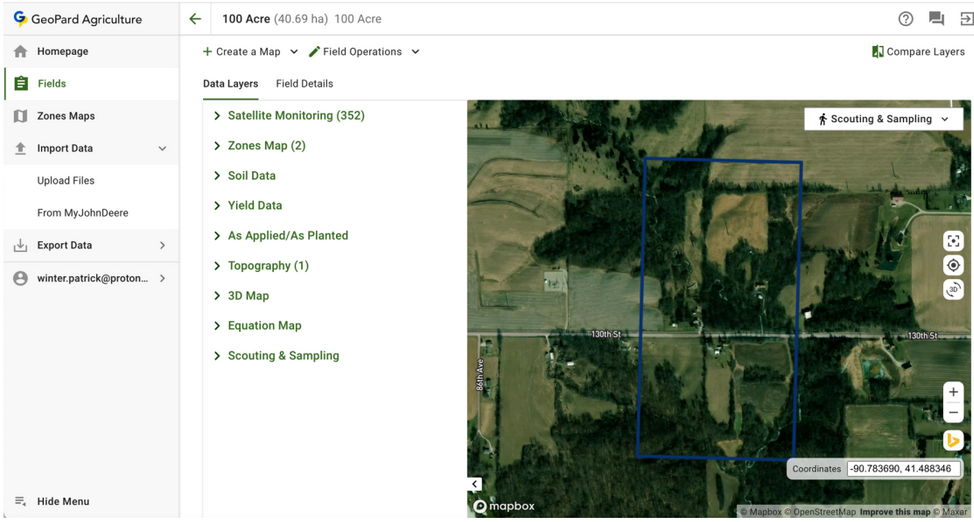974x522 pixels.
Task: Toggle the 3D map view
Action: 953,289
